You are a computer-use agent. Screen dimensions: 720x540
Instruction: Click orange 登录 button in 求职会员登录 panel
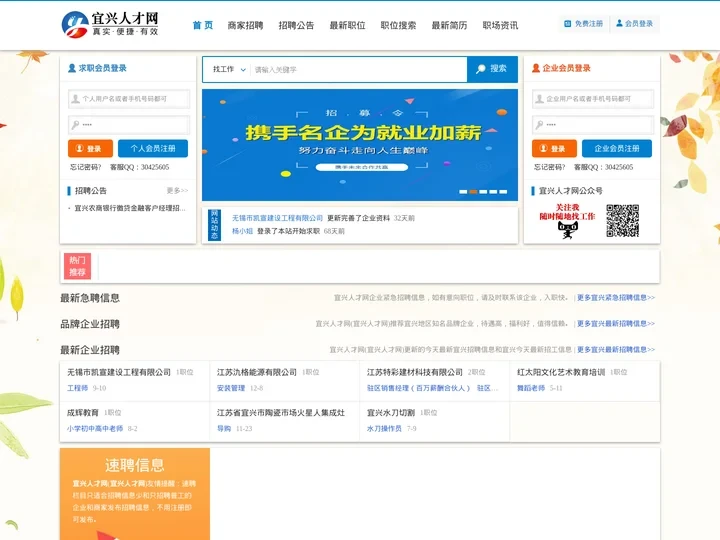point(90,148)
